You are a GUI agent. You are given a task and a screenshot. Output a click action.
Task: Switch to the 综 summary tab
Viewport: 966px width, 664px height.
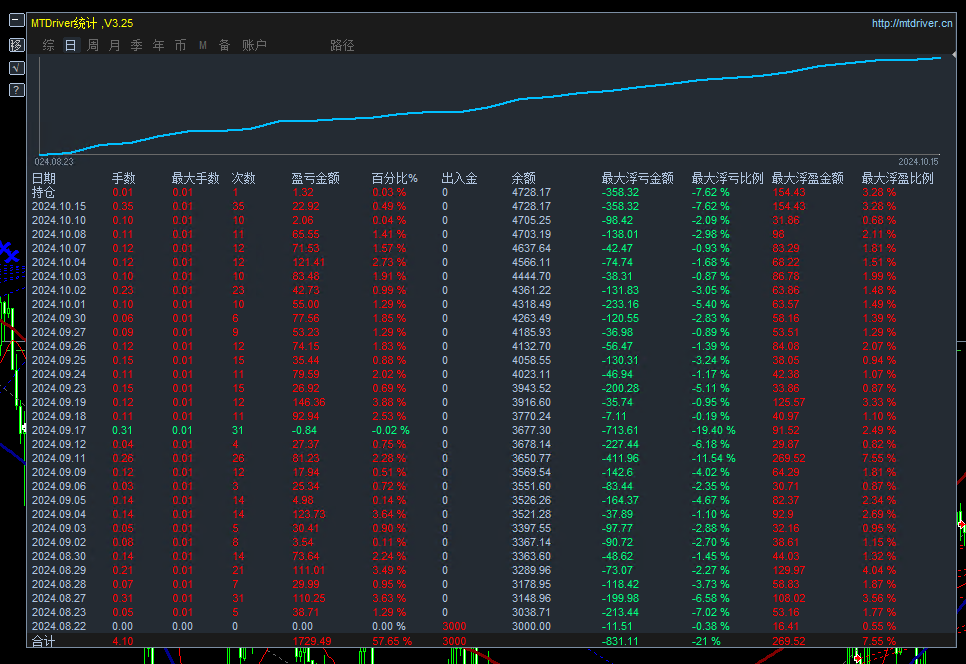pyautogui.click(x=49, y=45)
